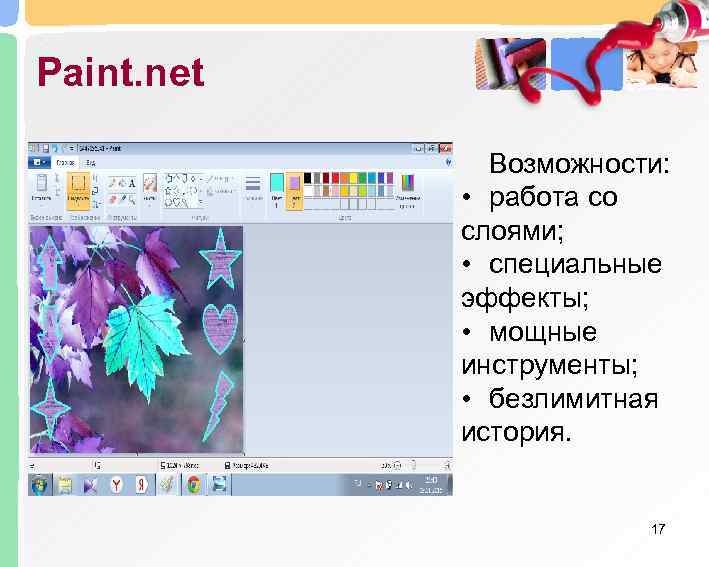Expand the Brushes (Кисти) dropdown arrow
The image size is (709, 567).
150,205
